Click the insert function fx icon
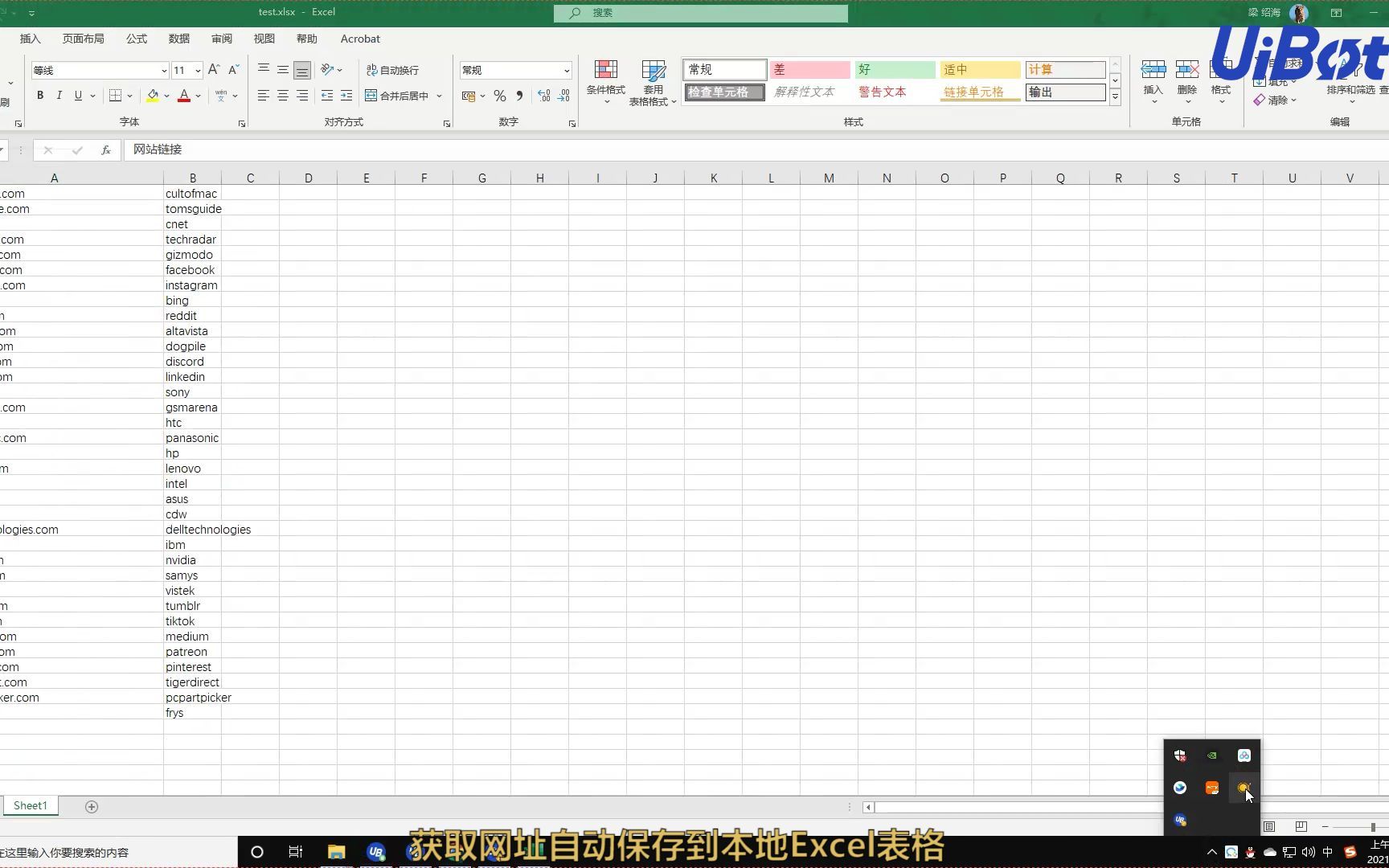The image size is (1389, 868). 105,149
